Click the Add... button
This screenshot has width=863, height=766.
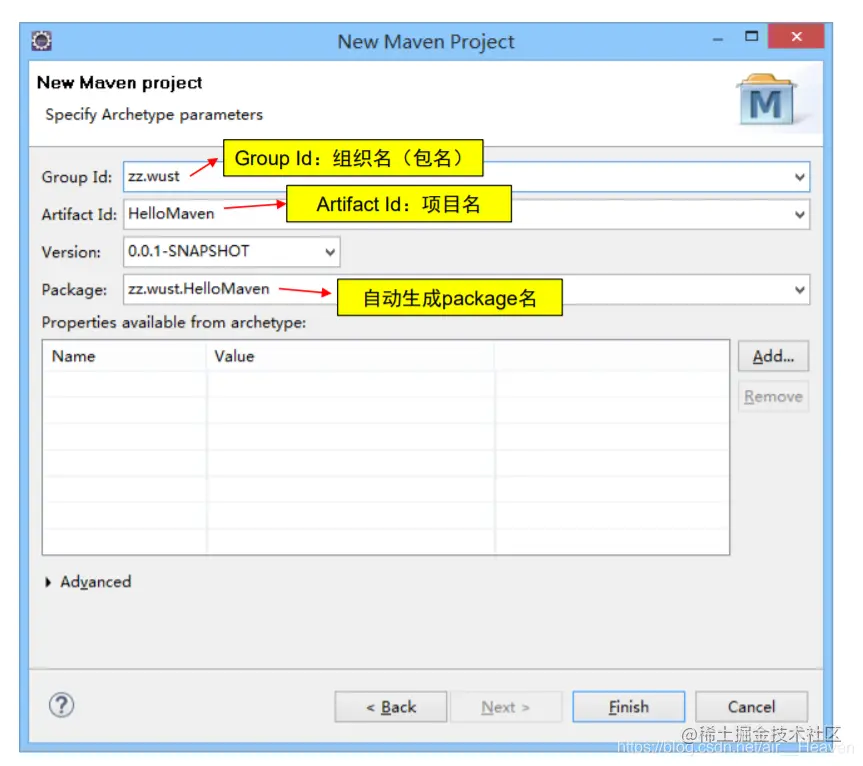click(773, 356)
